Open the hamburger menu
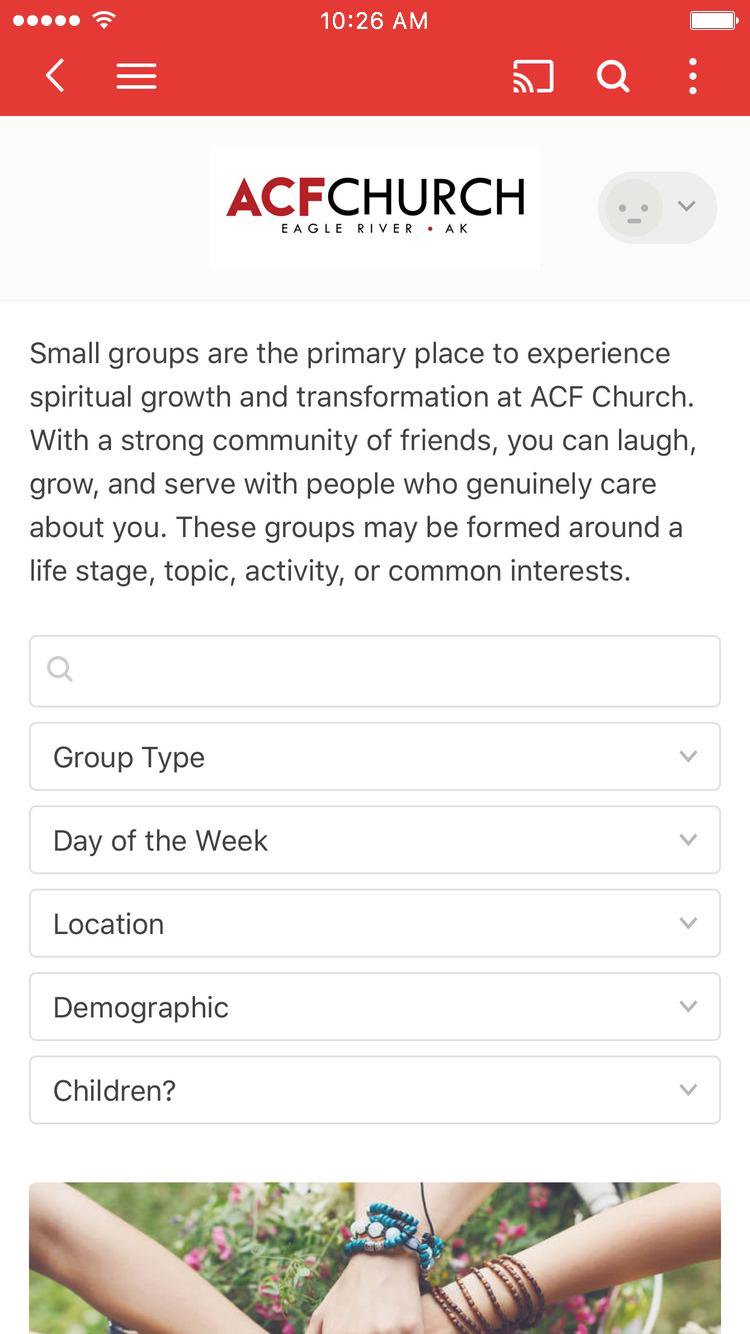The width and height of the screenshot is (750, 1334). (136, 76)
